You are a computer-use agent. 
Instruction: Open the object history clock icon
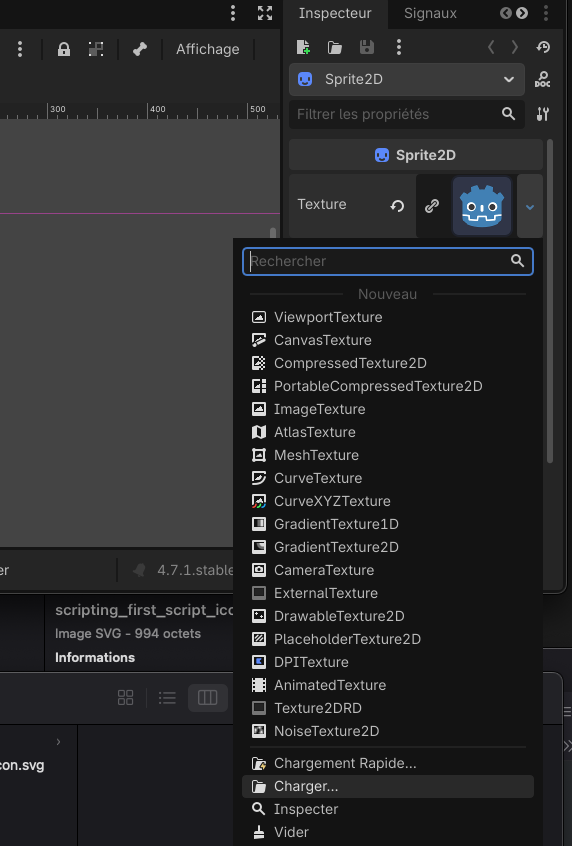(543, 47)
